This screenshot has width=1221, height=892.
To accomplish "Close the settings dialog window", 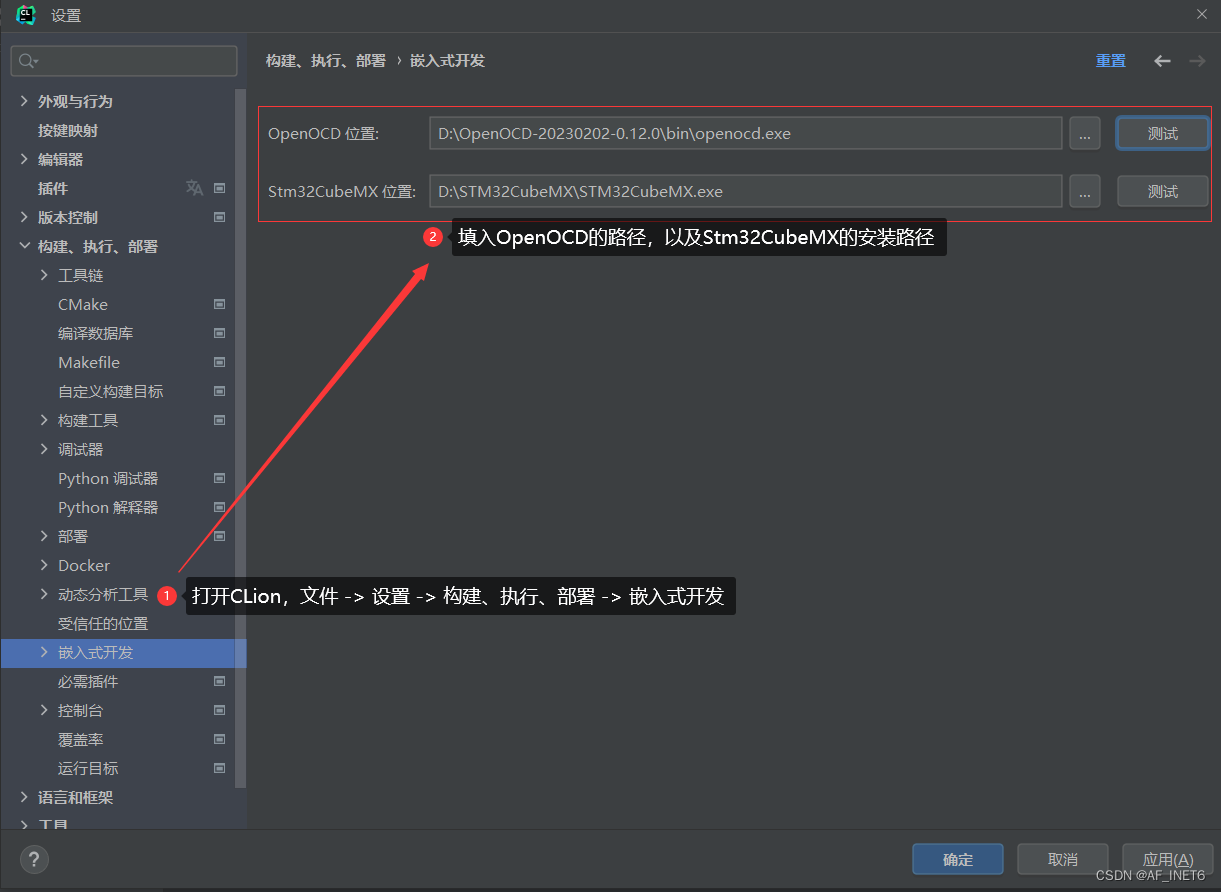I will (1201, 14).
